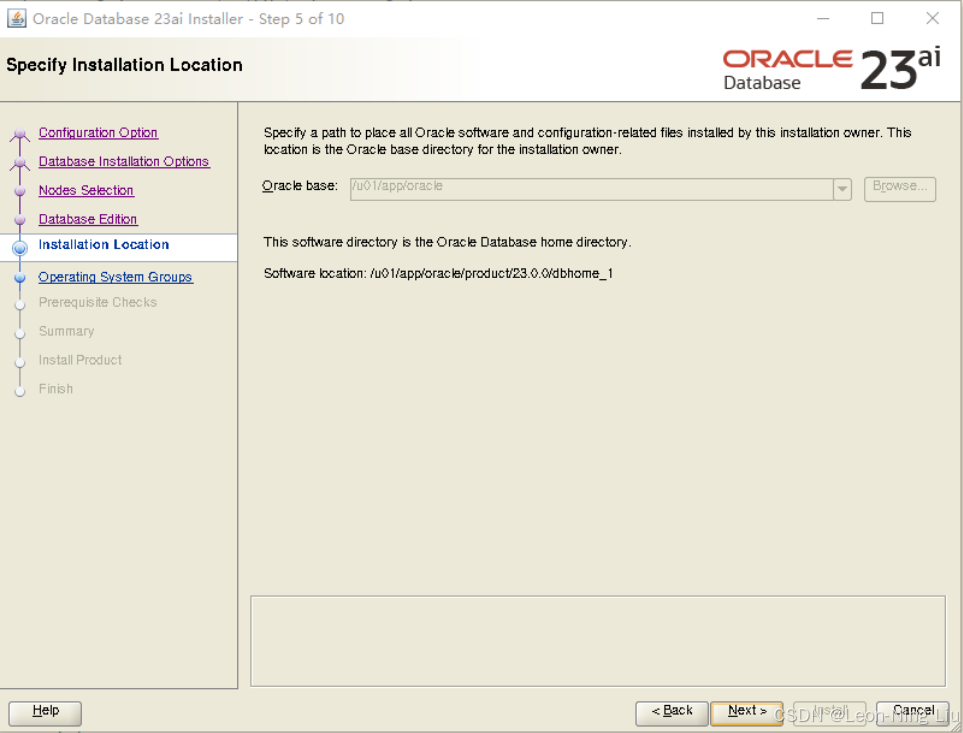Click the Oracle Database 23ai logo
963x733 pixels.
[832, 69]
